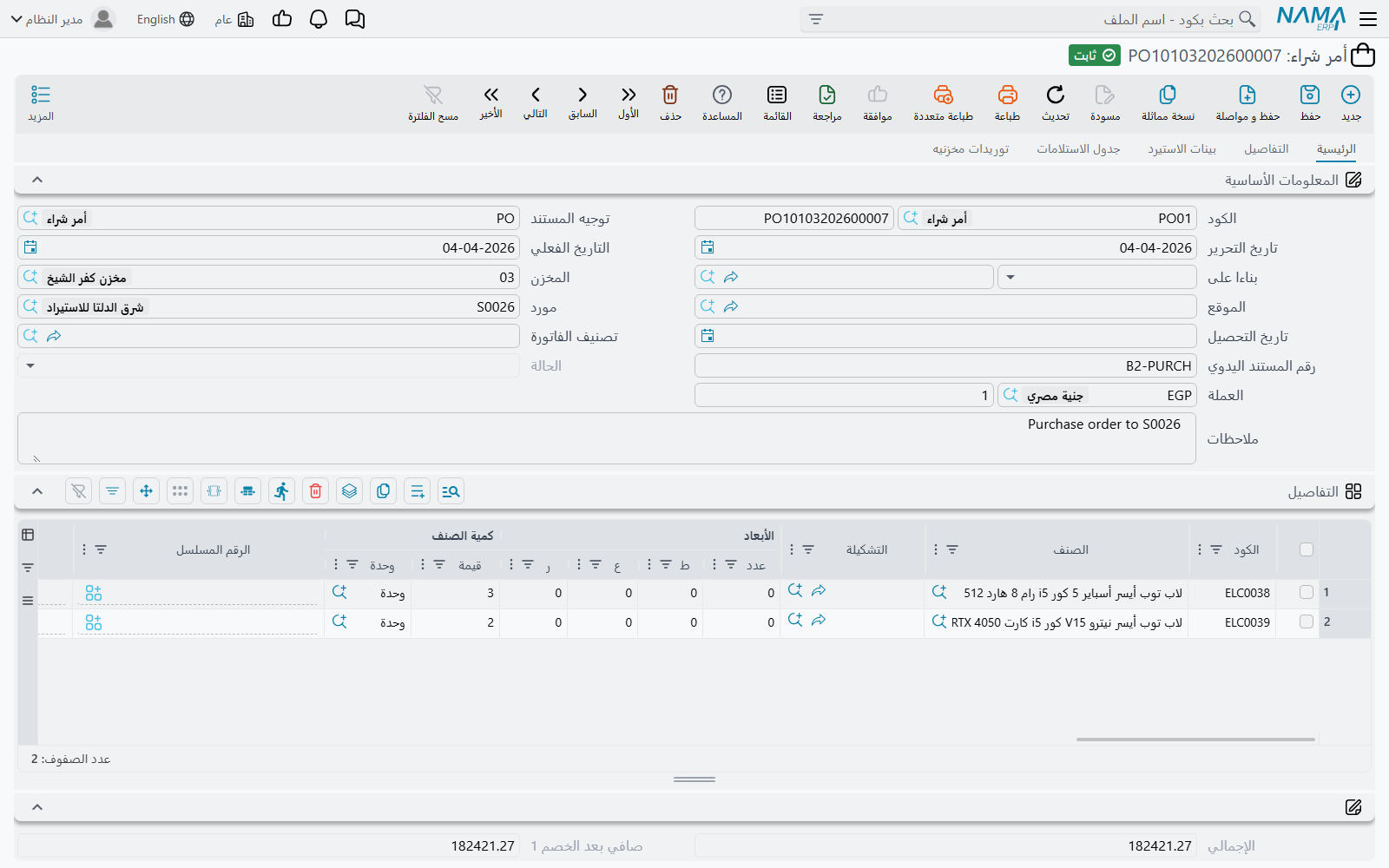Switch to the التفاصيل tab
The height and width of the screenshot is (868, 1389).
click(1267, 149)
